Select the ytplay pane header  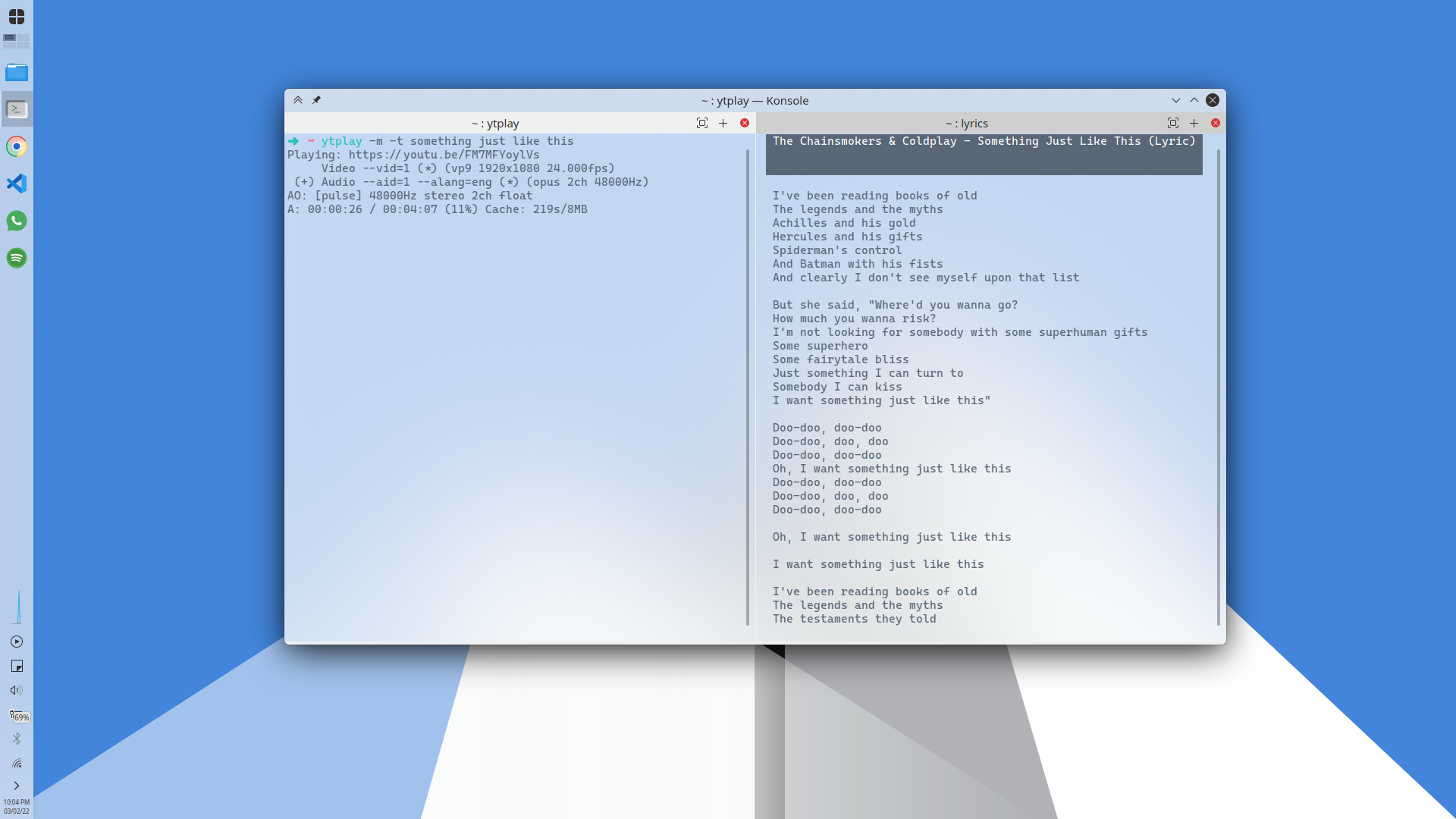tap(494, 123)
